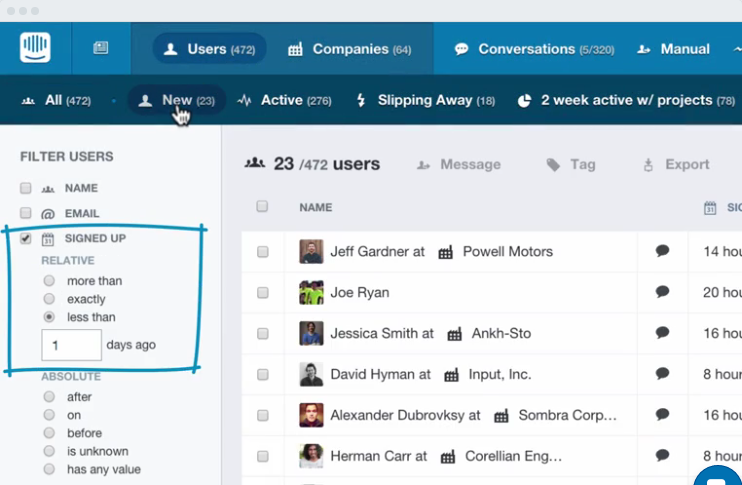The width and height of the screenshot is (742, 485).
Task: Select the Active (276) segment
Action: coord(284,100)
